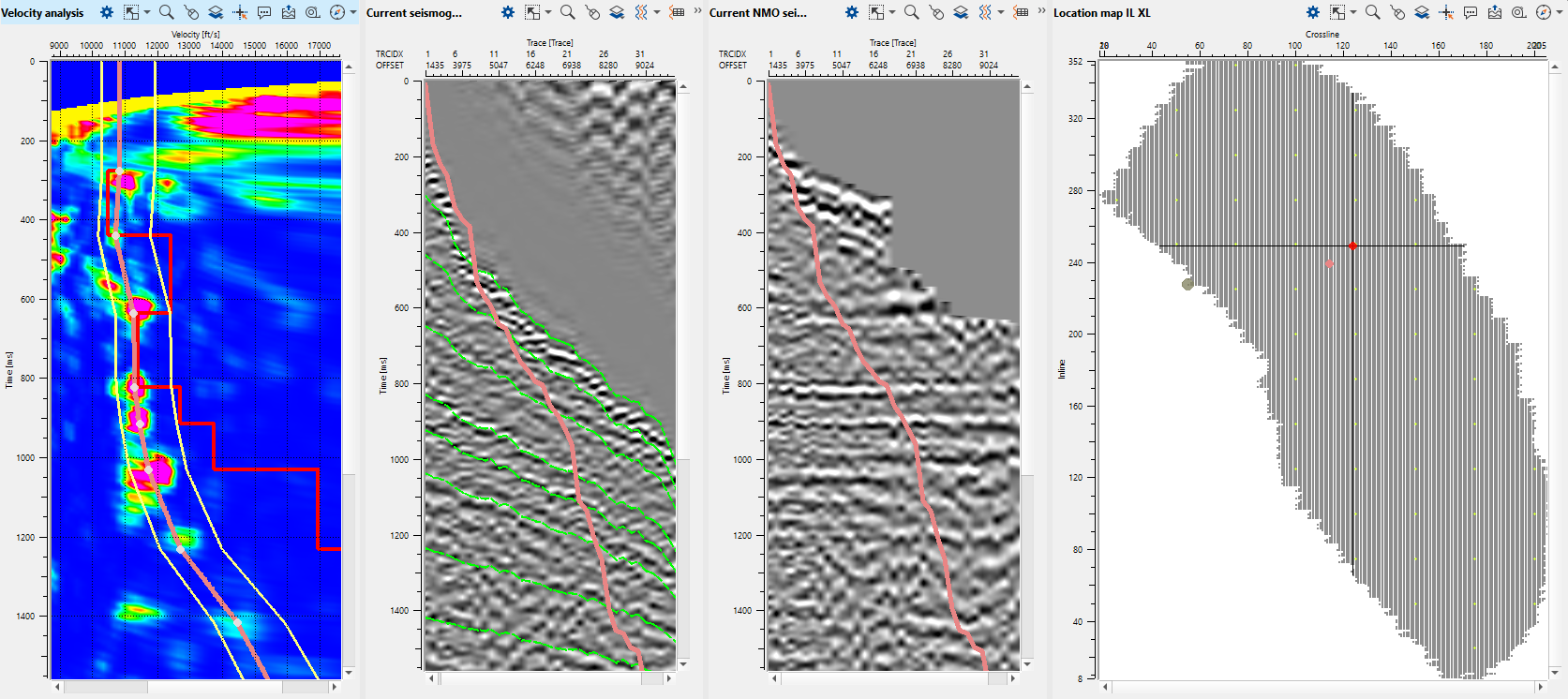Select the Location map IL XL title

pos(1101,13)
